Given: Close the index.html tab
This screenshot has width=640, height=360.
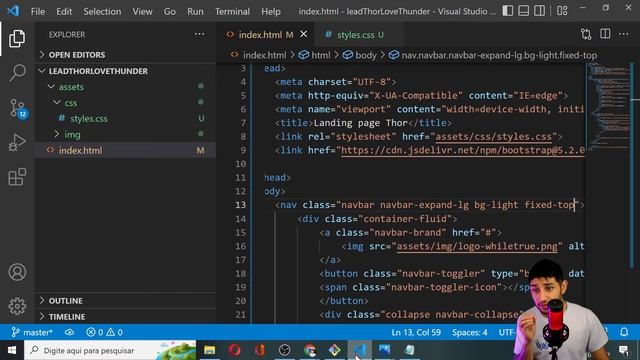Looking at the screenshot, I should tap(304, 34).
